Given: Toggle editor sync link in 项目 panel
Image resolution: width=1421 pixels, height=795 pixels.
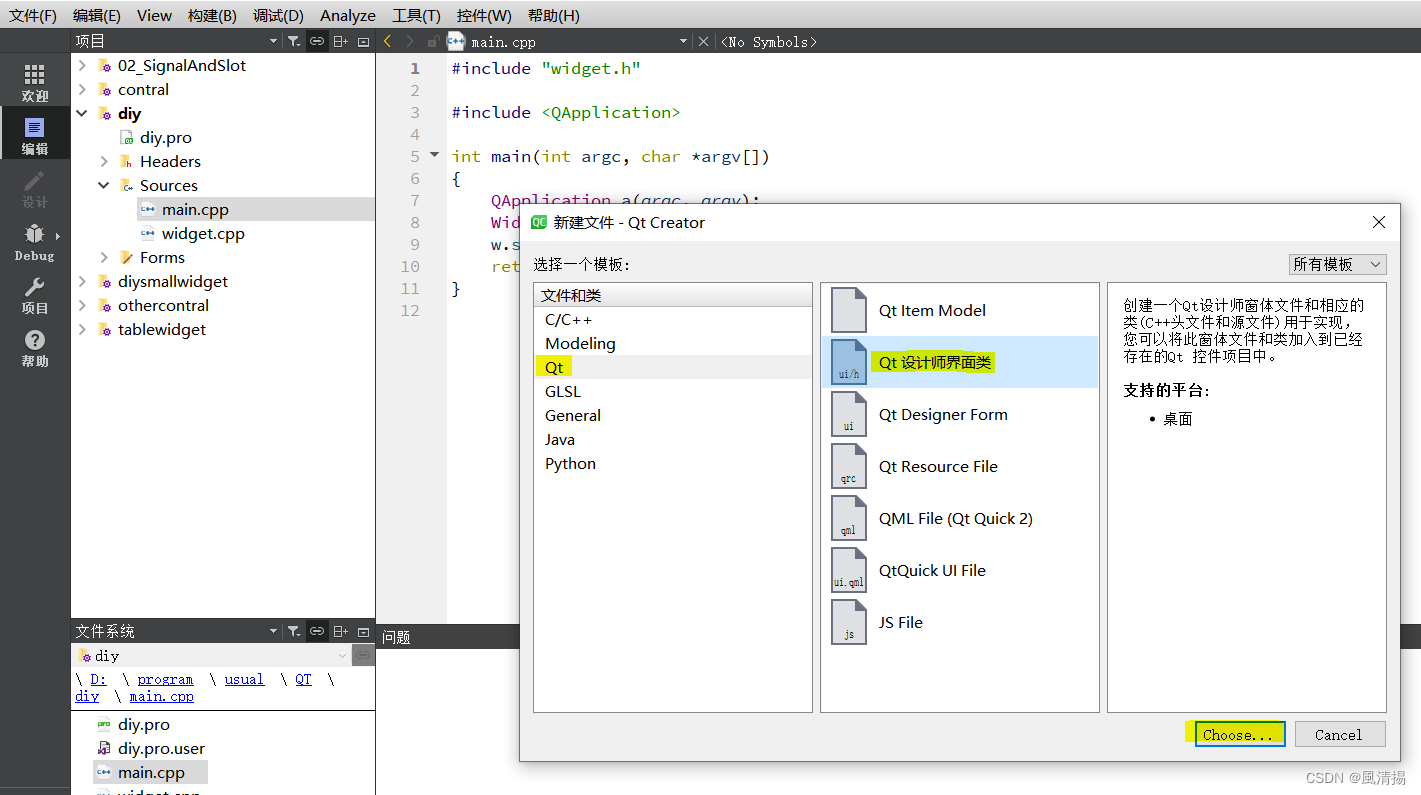Looking at the screenshot, I should [x=317, y=41].
